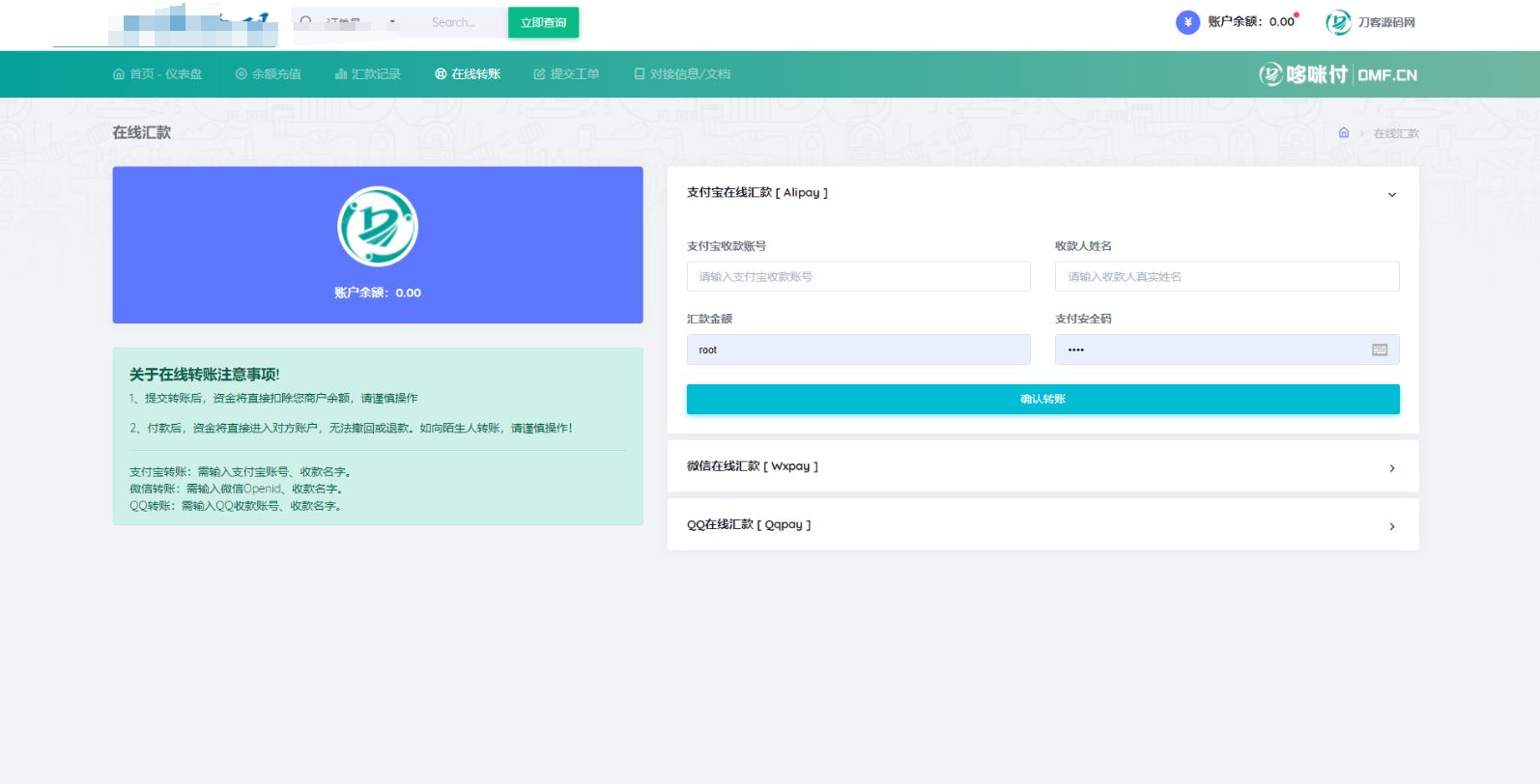Screen dimensions: 1540x784
Task: Click the 哆咪付 DMF.CN brand logo
Action: [x=1337, y=74]
